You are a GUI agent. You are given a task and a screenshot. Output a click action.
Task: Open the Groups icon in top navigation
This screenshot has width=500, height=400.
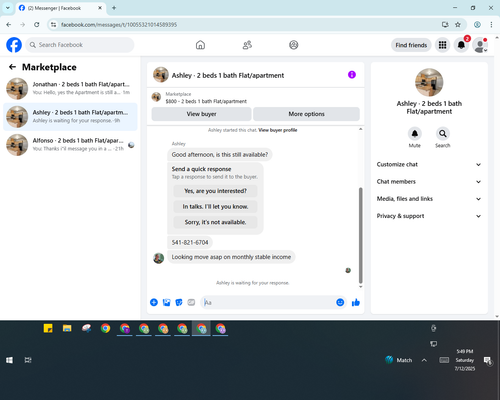pyautogui.click(x=294, y=45)
